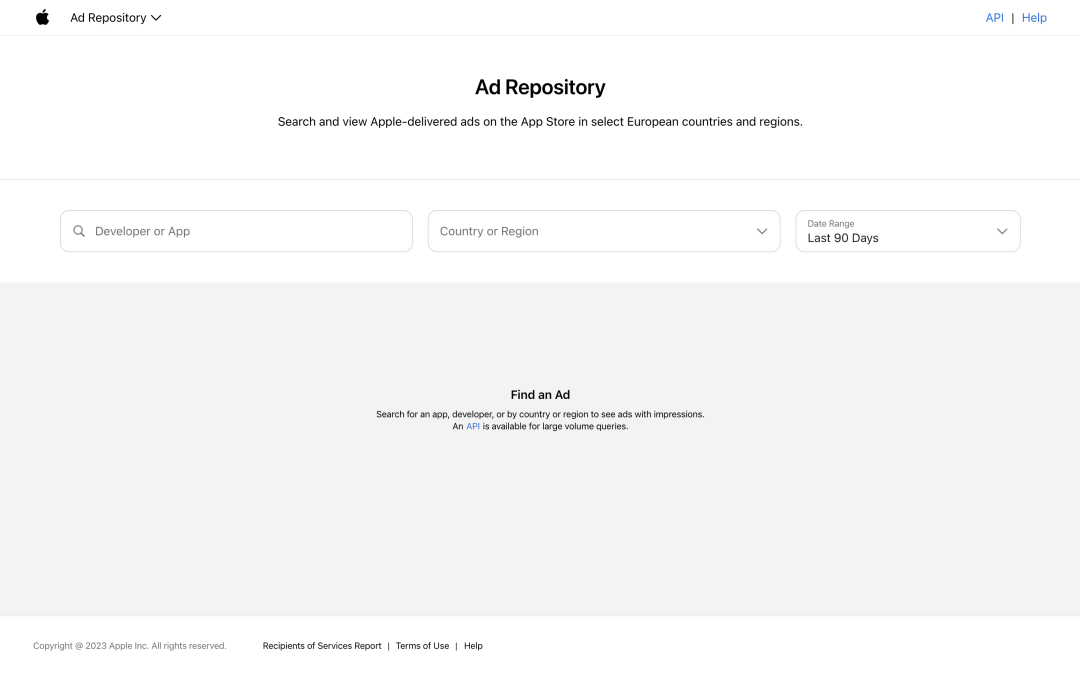Expand the chevron beside Ad Repository title
The height and width of the screenshot is (674, 1080).
click(156, 18)
